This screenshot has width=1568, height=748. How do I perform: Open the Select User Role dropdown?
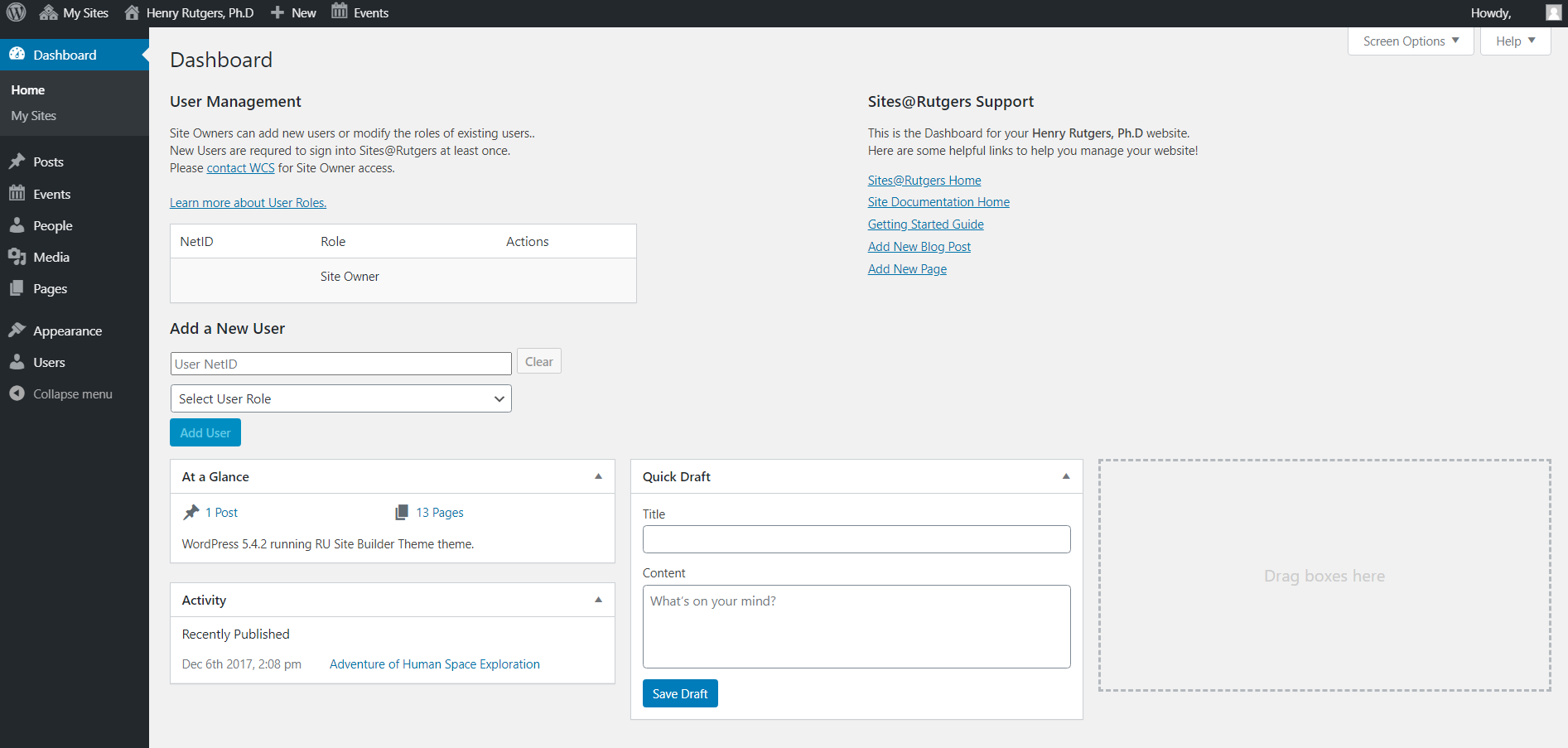(340, 398)
